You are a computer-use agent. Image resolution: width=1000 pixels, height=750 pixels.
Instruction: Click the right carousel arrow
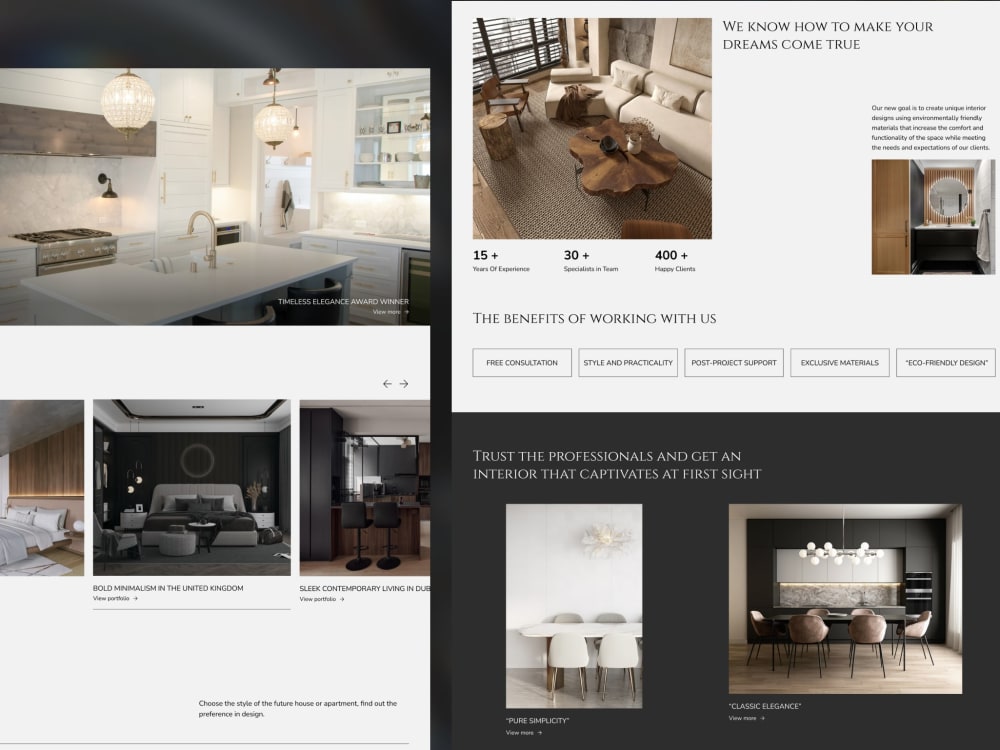point(404,384)
